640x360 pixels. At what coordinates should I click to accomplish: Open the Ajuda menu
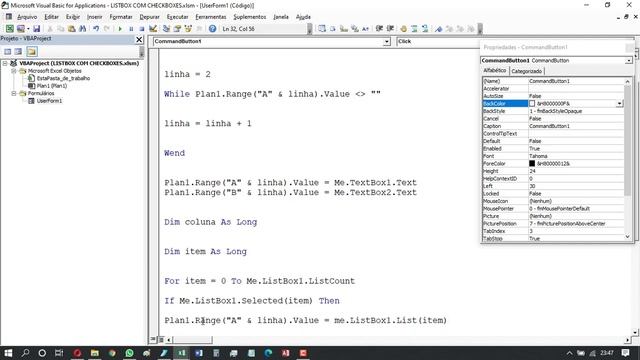(303, 17)
